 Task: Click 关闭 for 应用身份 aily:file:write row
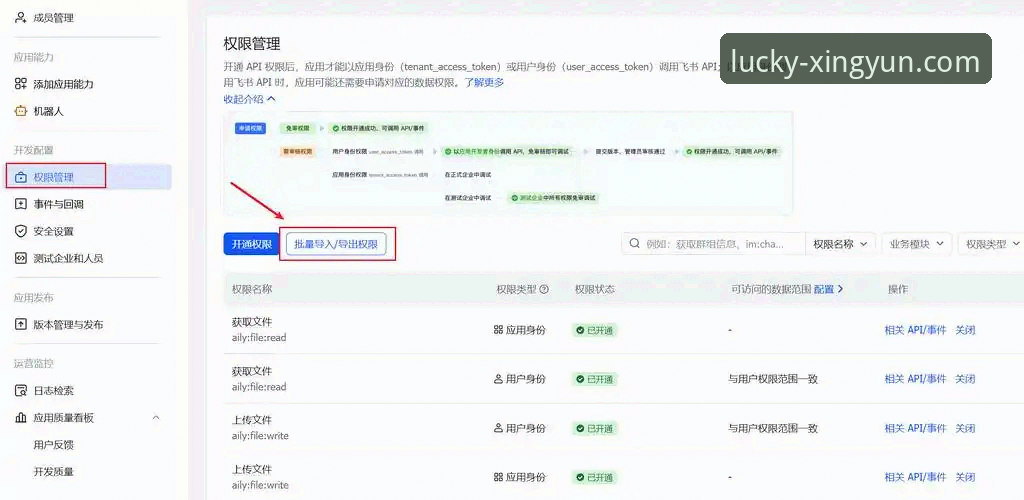click(965, 478)
